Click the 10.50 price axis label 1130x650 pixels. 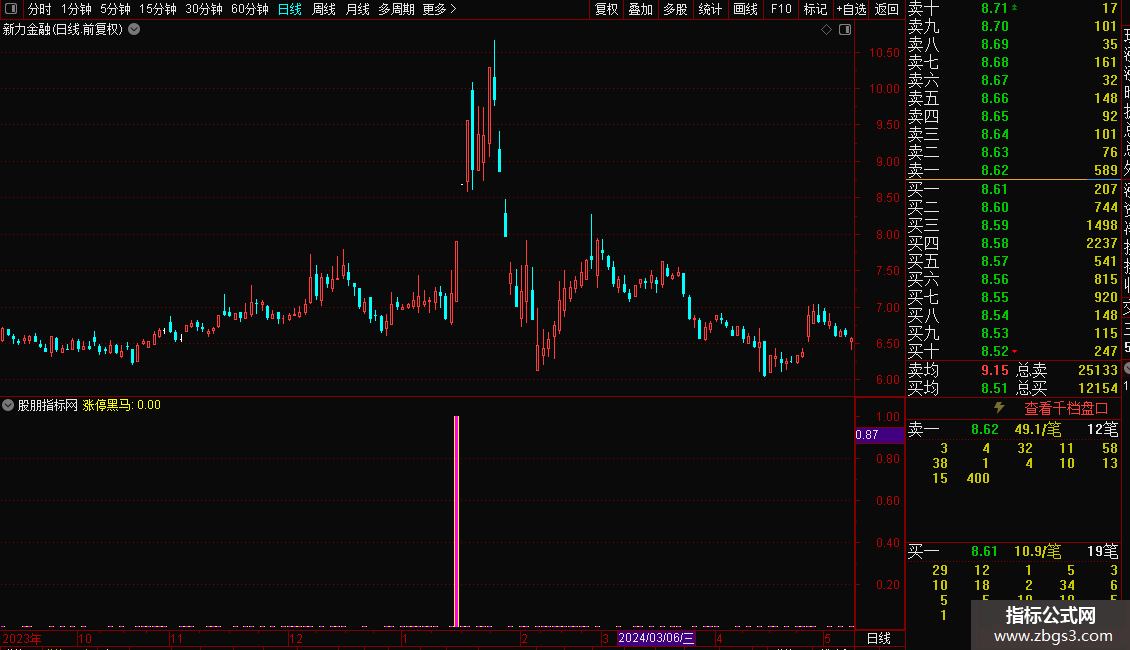pos(884,53)
